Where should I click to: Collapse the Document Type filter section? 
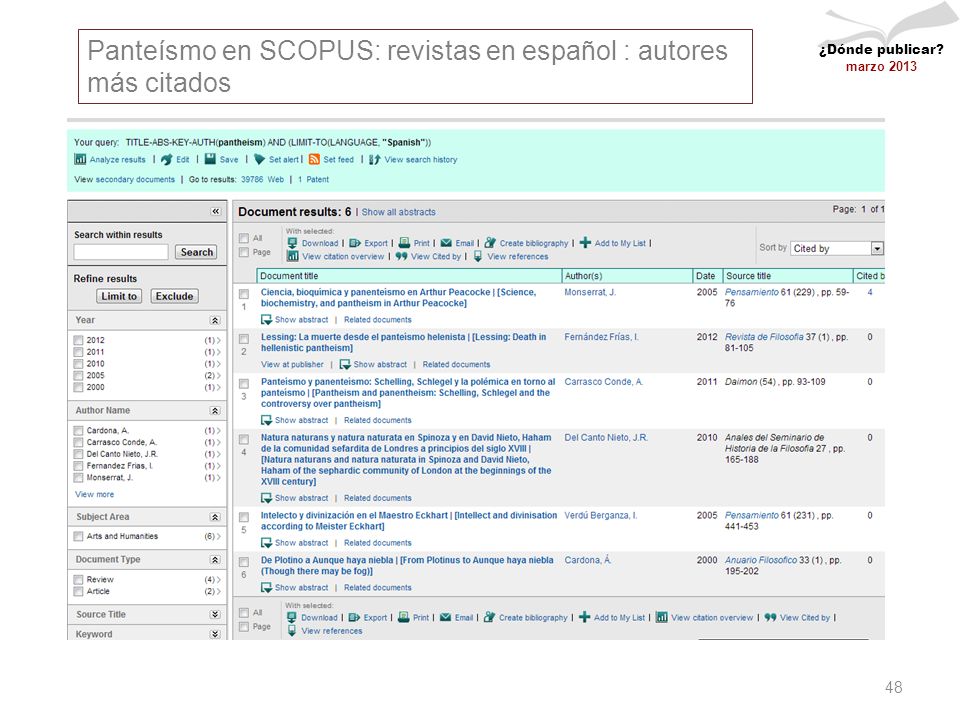coord(215,560)
